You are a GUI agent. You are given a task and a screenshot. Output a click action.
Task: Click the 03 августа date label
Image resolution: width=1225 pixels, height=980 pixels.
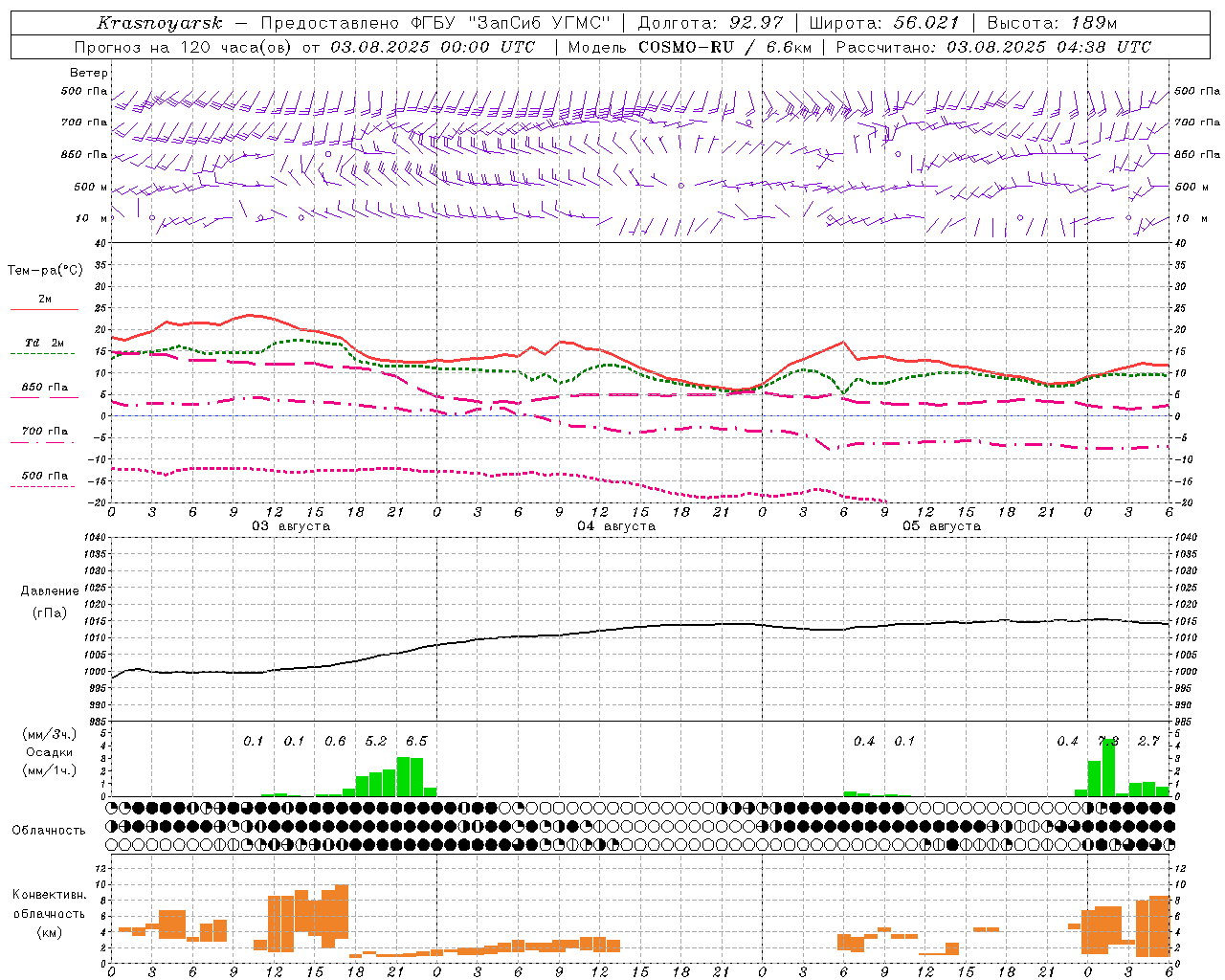pyautogui.click(x=291, y=526)
